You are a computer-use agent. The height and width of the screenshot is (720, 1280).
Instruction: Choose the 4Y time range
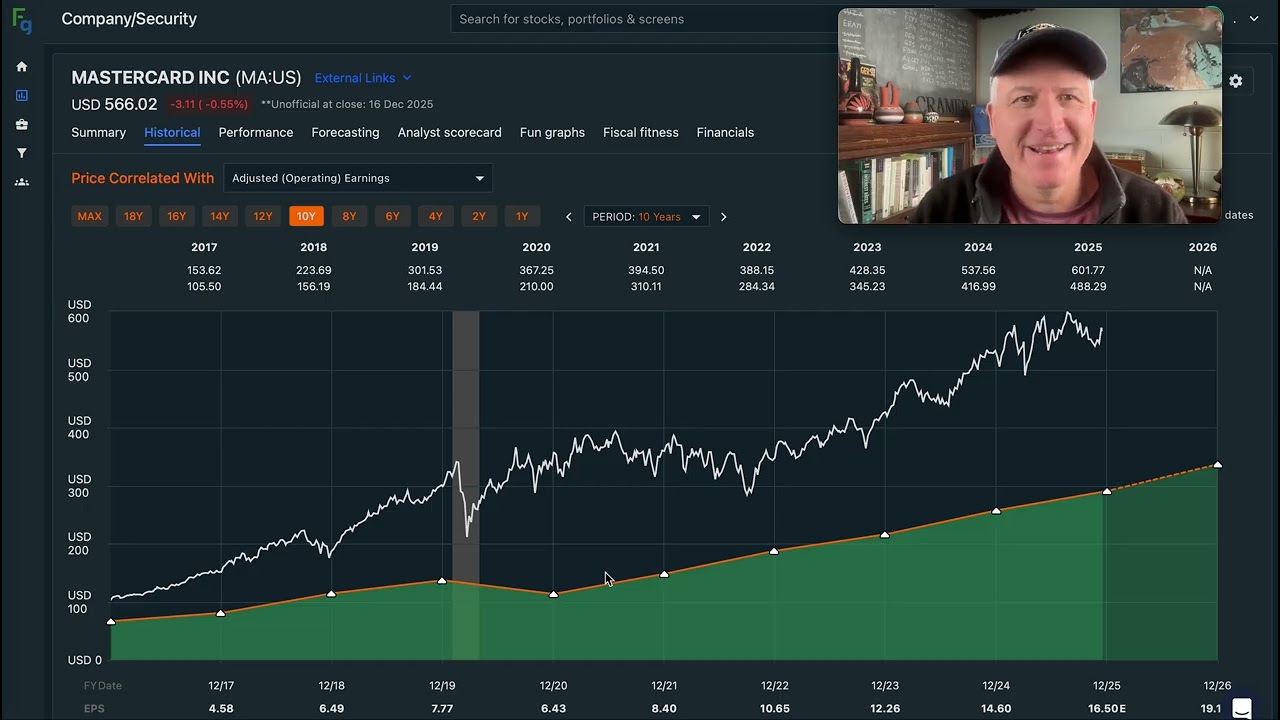436,217
